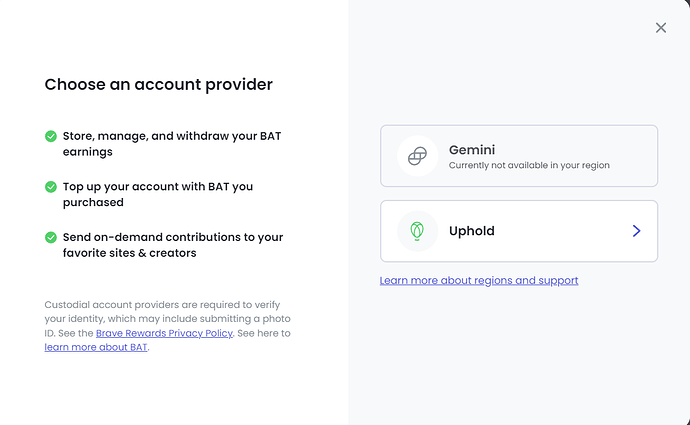This screenshot has height=425, width=690.
Task: Follow the 'learn more about BAT' link
Action: pyautogui.click(x=96, y=347)
